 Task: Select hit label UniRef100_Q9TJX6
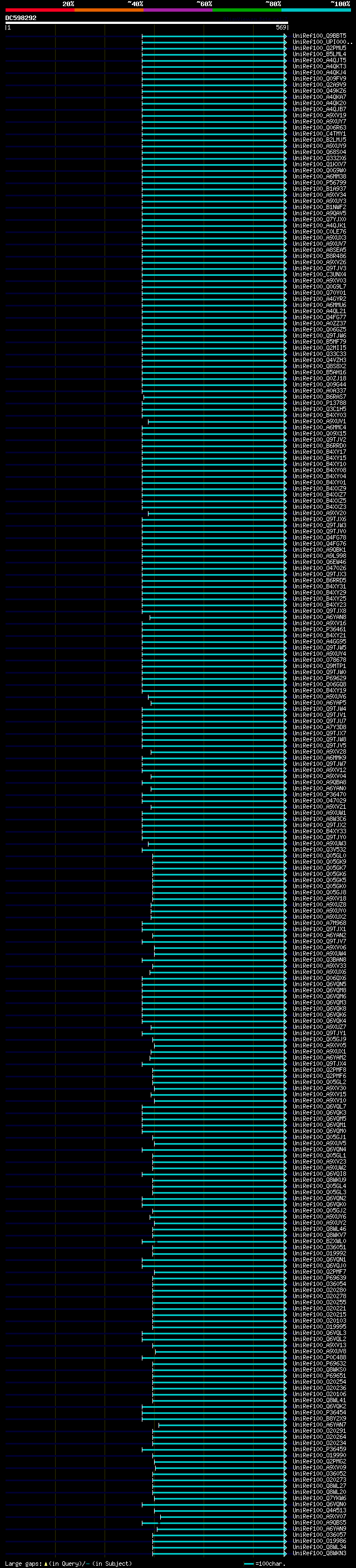(319, 519)
